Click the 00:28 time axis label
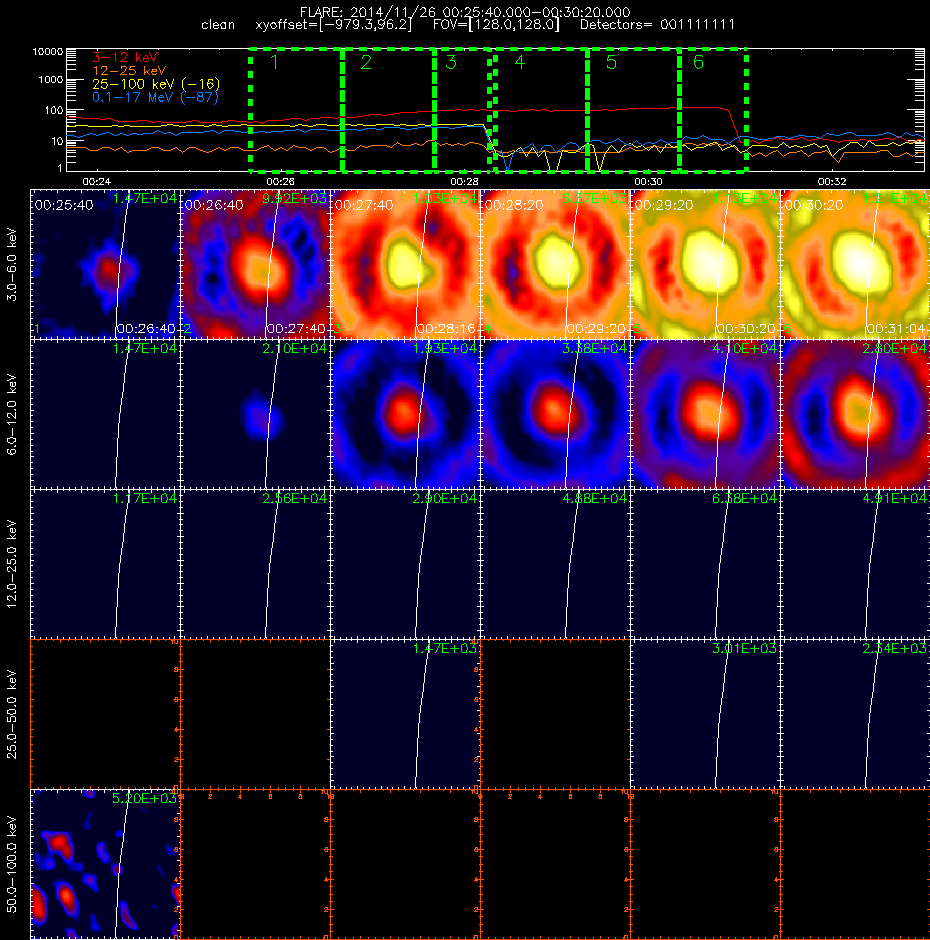Viewport: 930px width, 940px height. point(465,182)
